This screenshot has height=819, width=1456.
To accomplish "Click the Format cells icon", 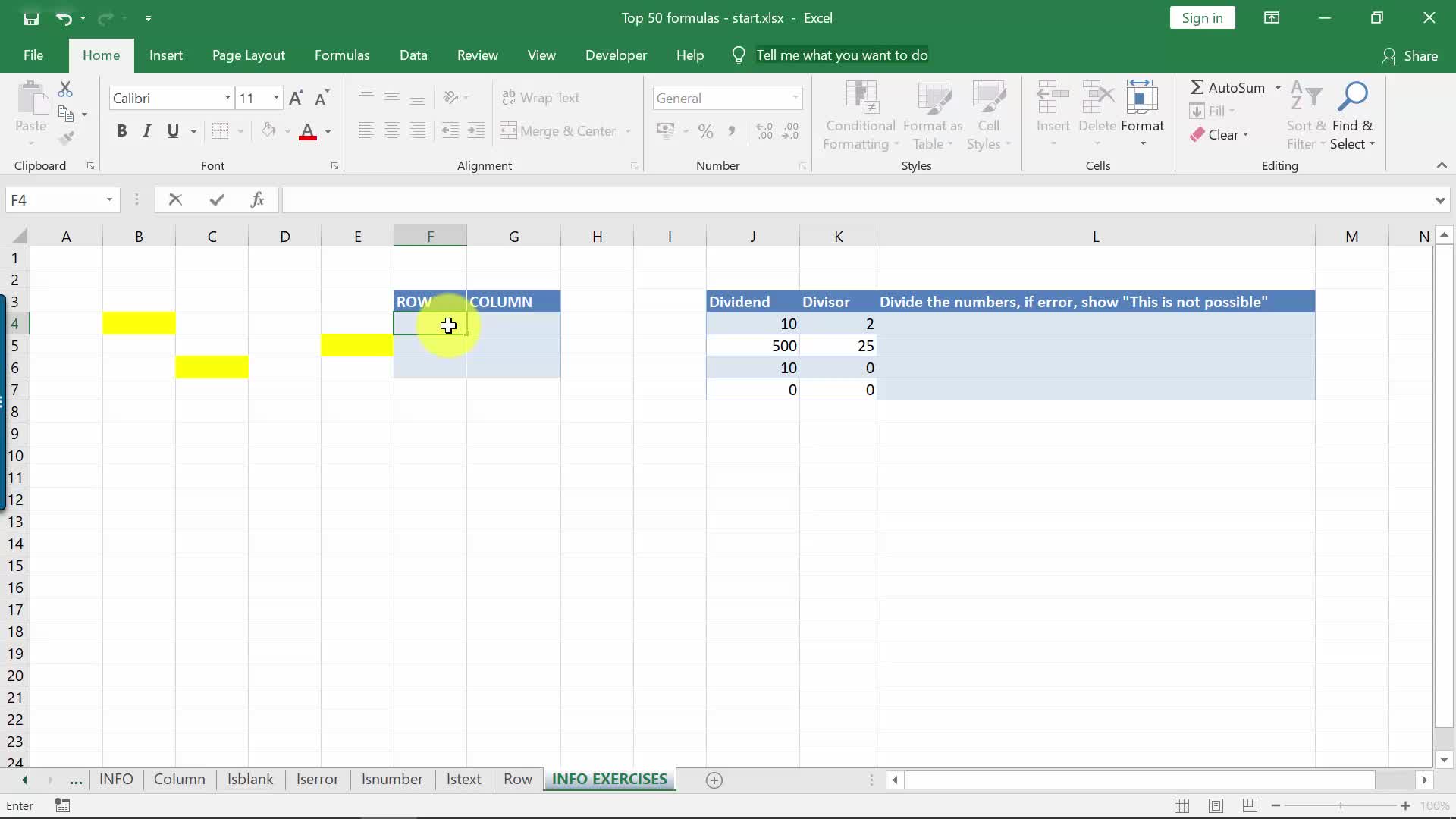I will click(x=1142, y=97).
